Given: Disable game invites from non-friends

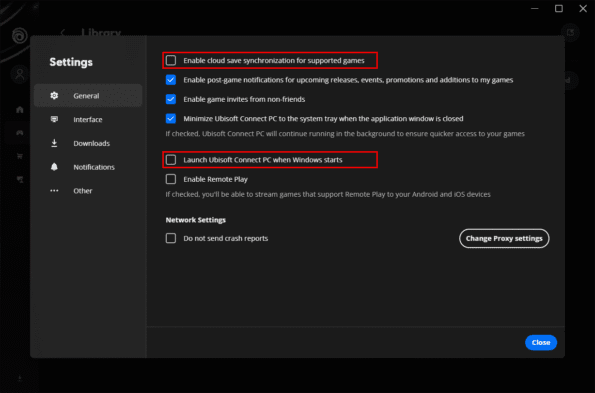Looking at the screenshot, I should pos(171,99).
